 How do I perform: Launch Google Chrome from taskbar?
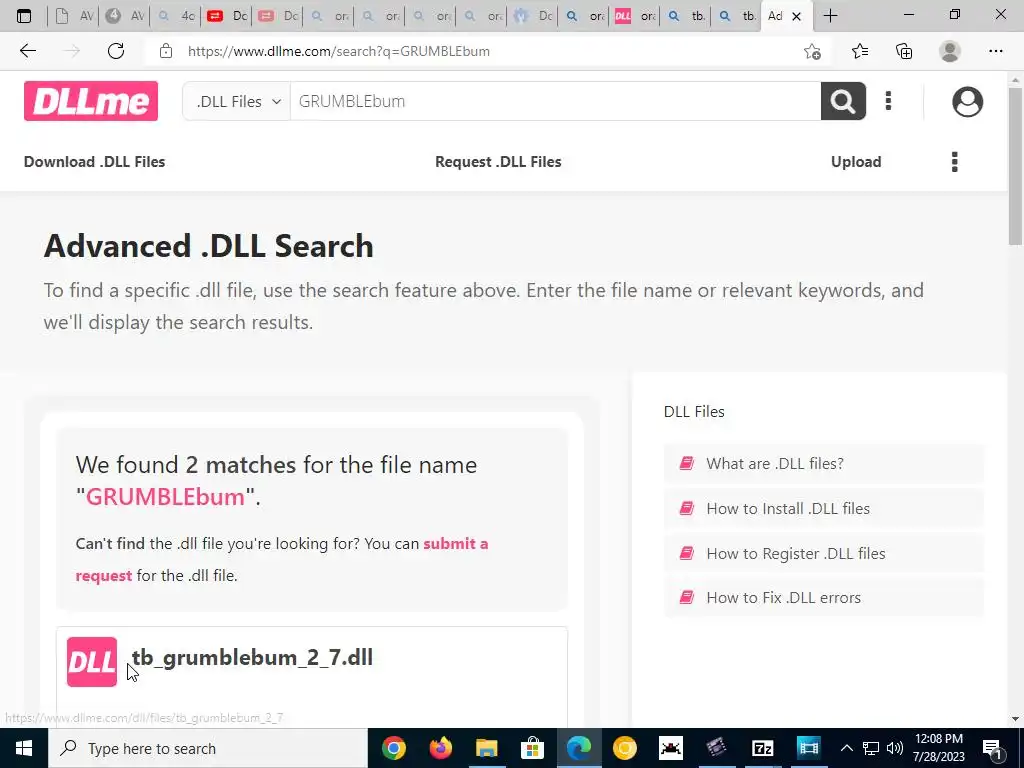coord(394,748)
